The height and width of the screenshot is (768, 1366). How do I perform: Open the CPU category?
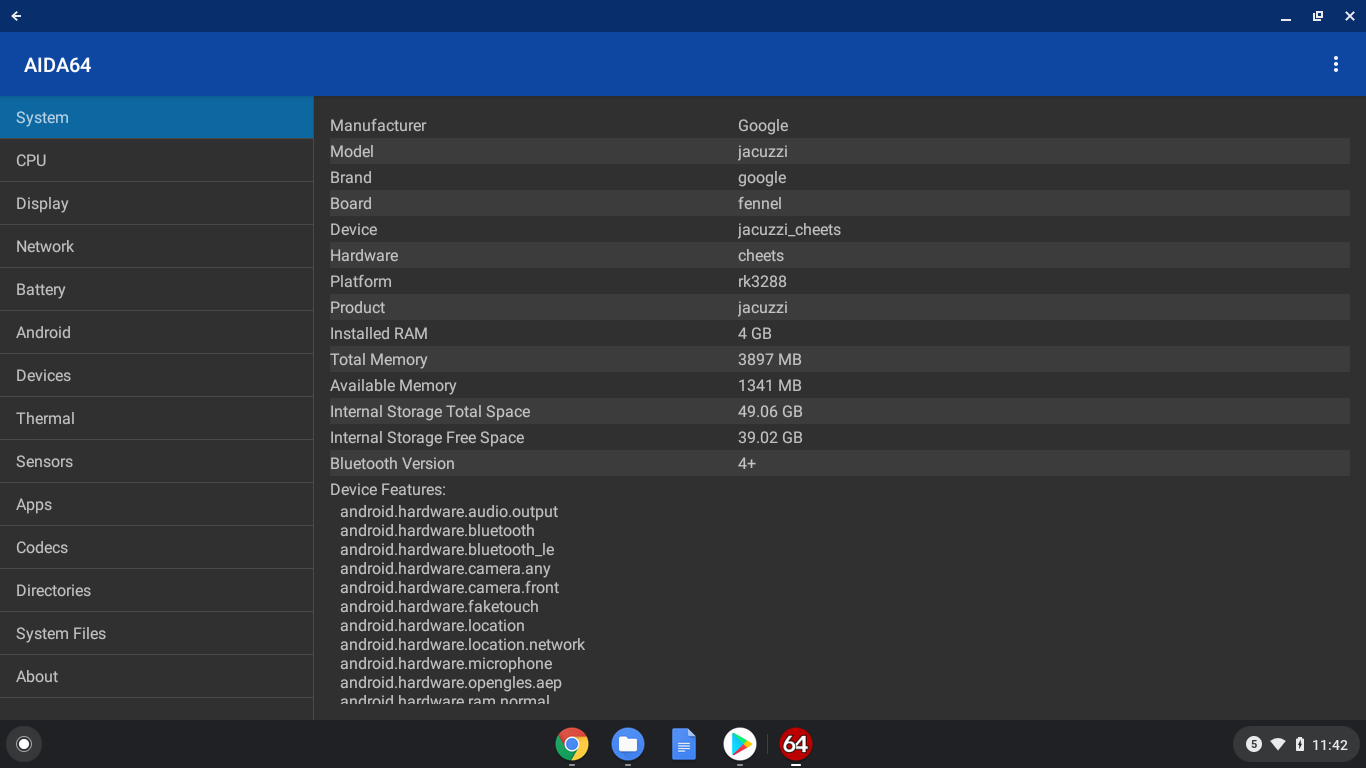[157, 160]
